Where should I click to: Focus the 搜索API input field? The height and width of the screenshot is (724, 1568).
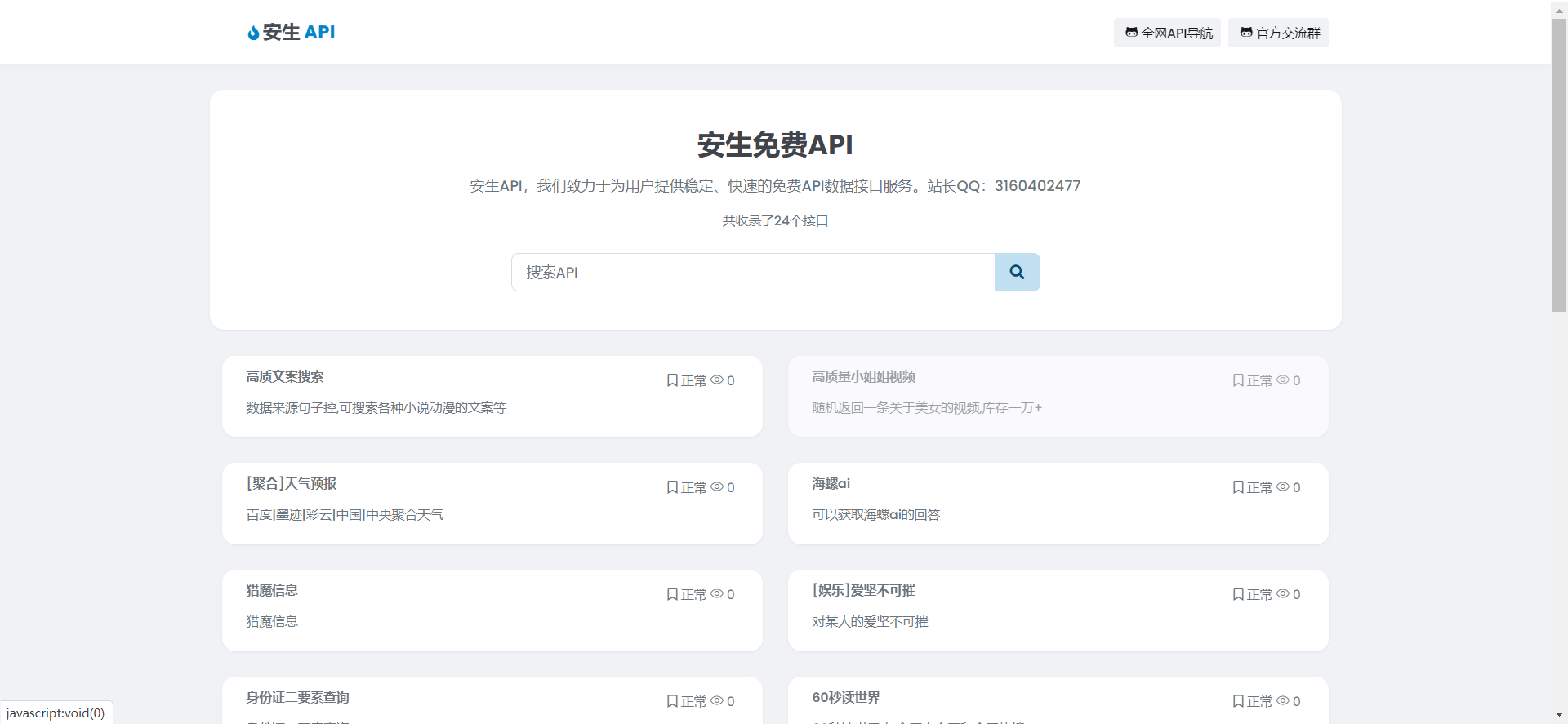tap(752, 272)
